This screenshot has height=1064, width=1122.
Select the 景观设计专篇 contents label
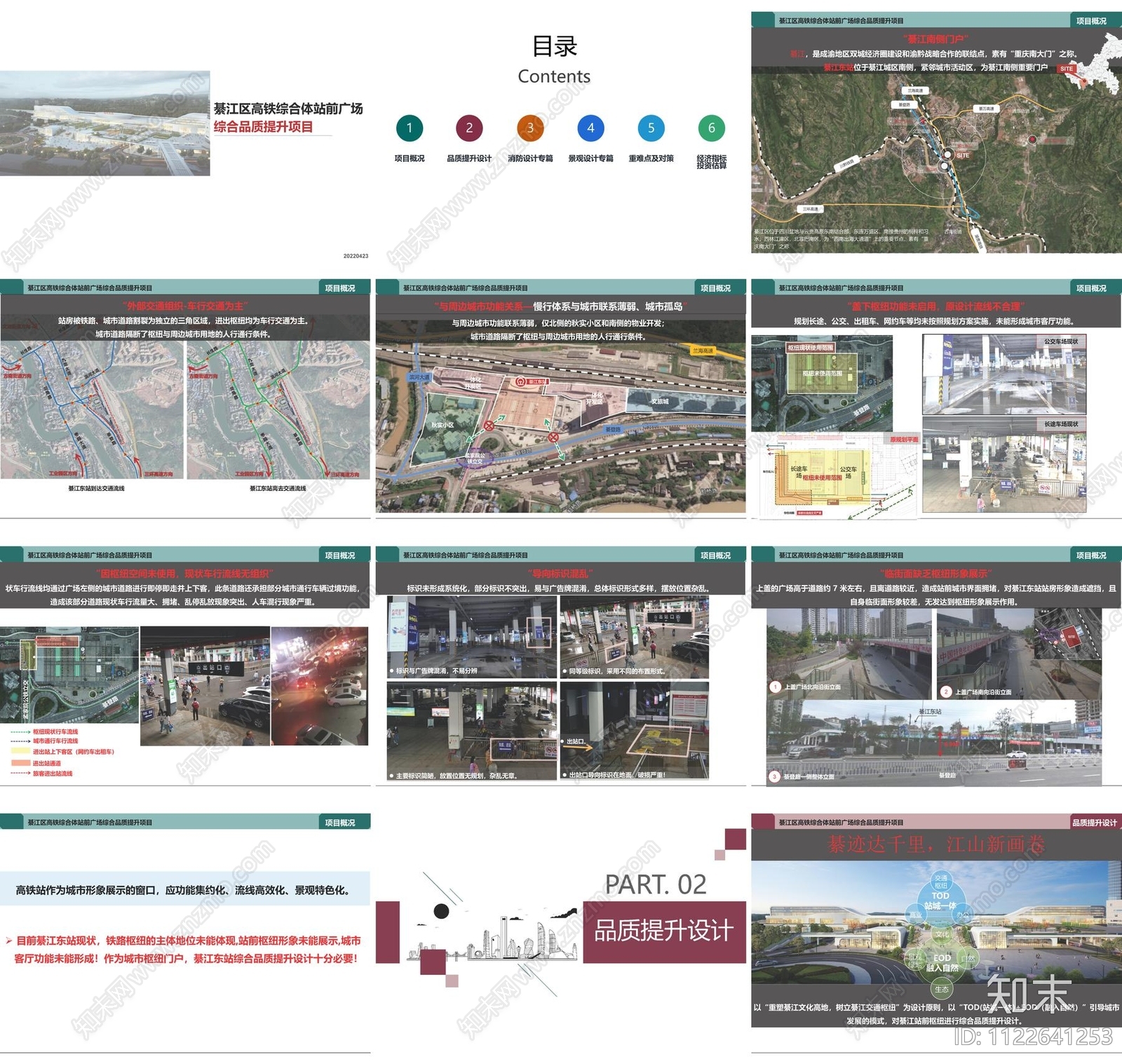(590, 159)
